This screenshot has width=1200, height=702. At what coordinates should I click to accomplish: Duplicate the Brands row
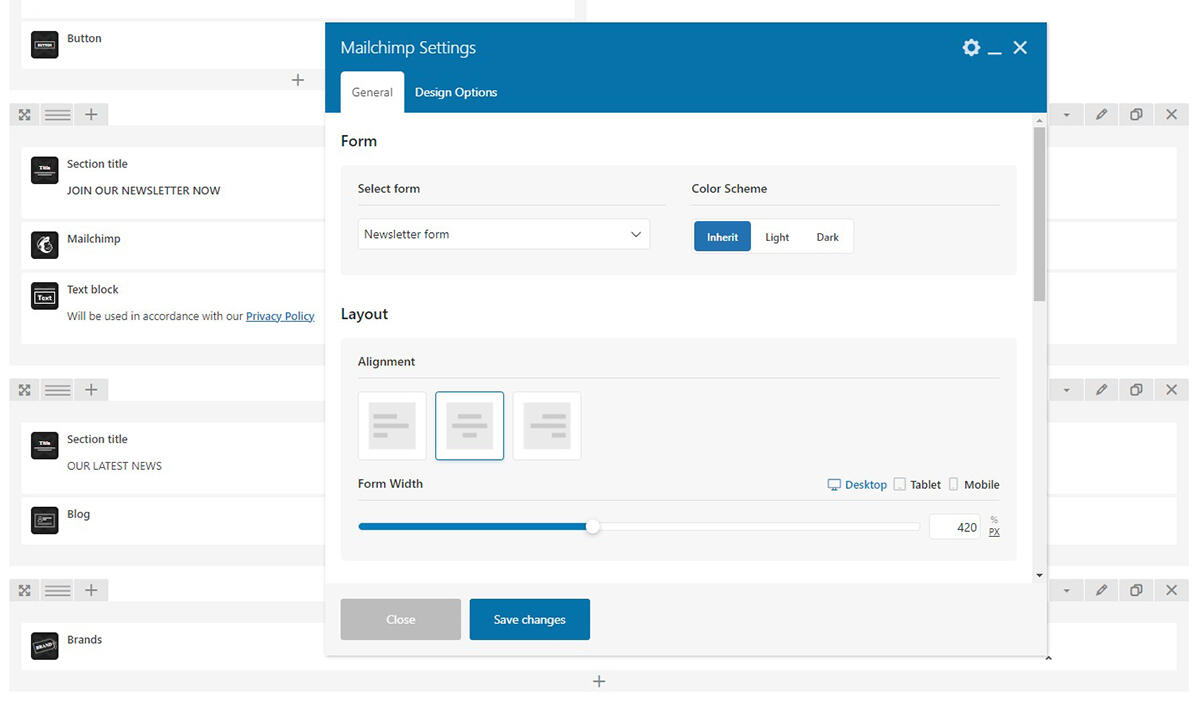click(1136, 590)
